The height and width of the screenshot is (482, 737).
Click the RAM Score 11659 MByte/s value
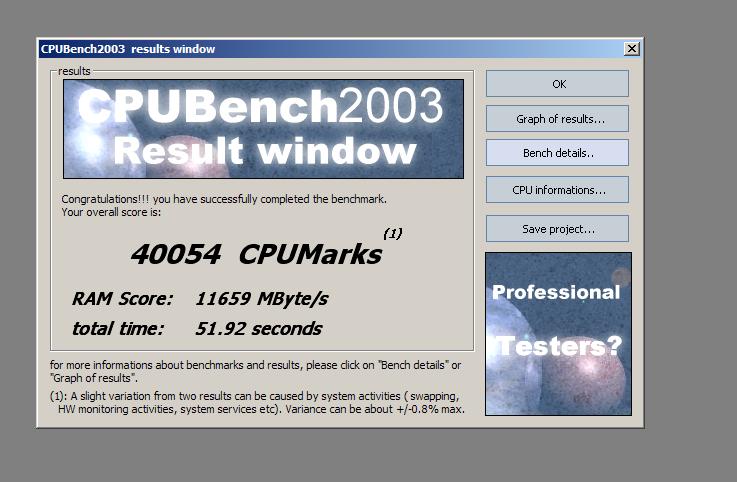coord(261,299)
